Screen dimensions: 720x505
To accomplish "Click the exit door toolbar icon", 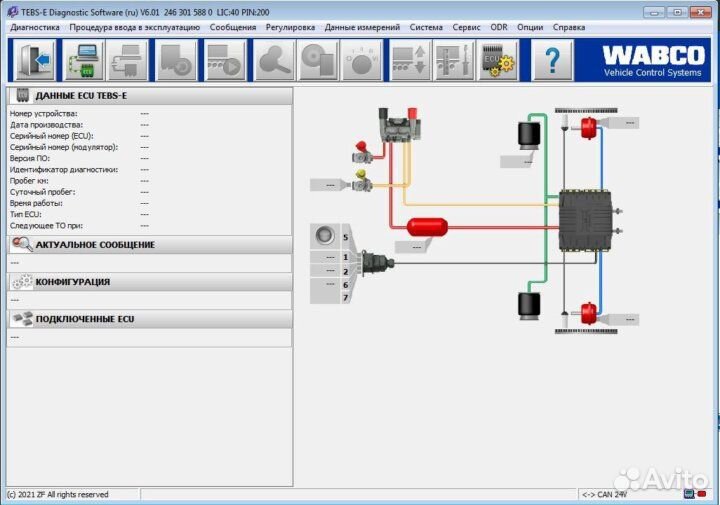I will click(x=34, y=61).
